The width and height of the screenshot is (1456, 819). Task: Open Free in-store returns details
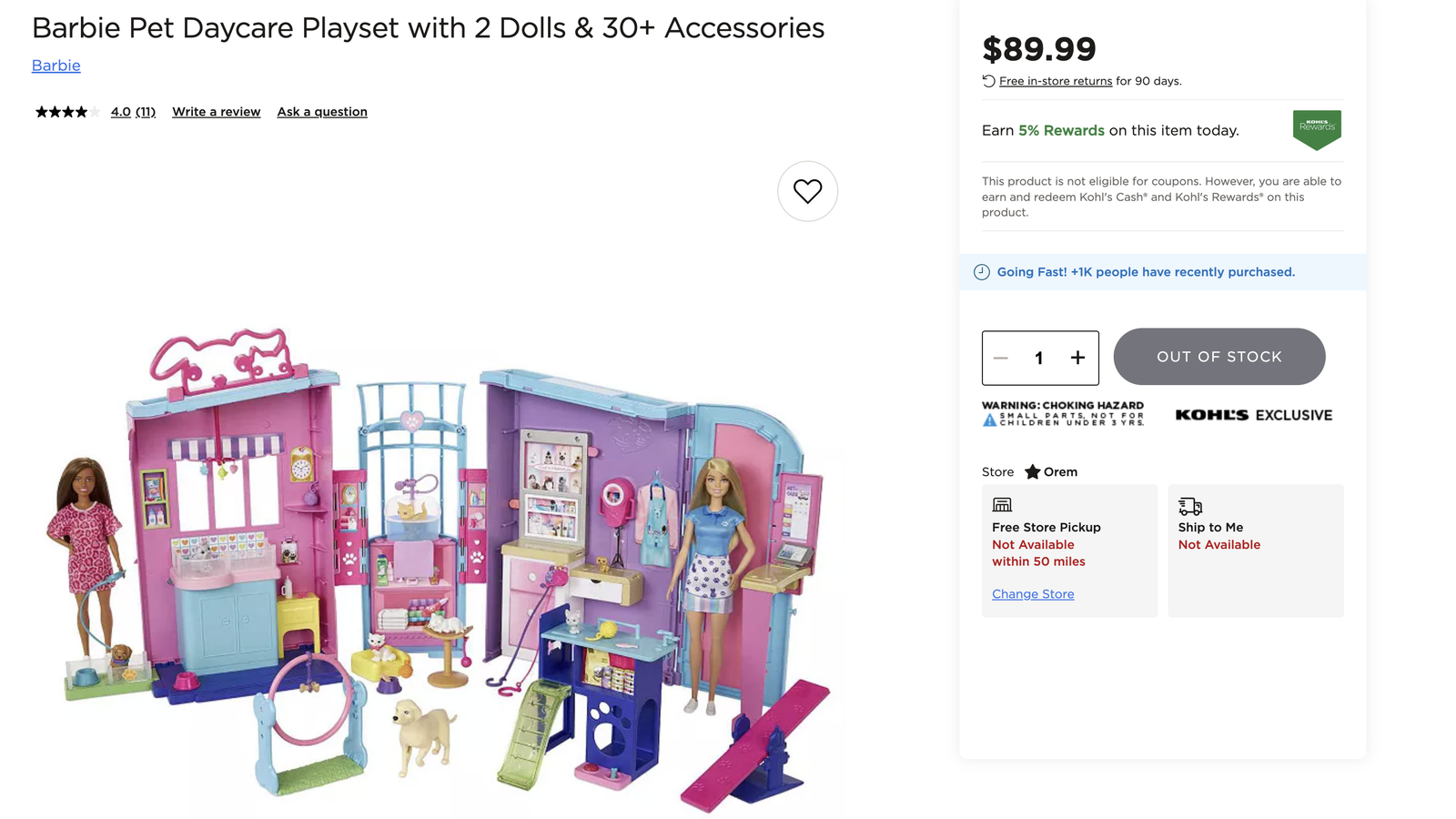pos(1056,81)
